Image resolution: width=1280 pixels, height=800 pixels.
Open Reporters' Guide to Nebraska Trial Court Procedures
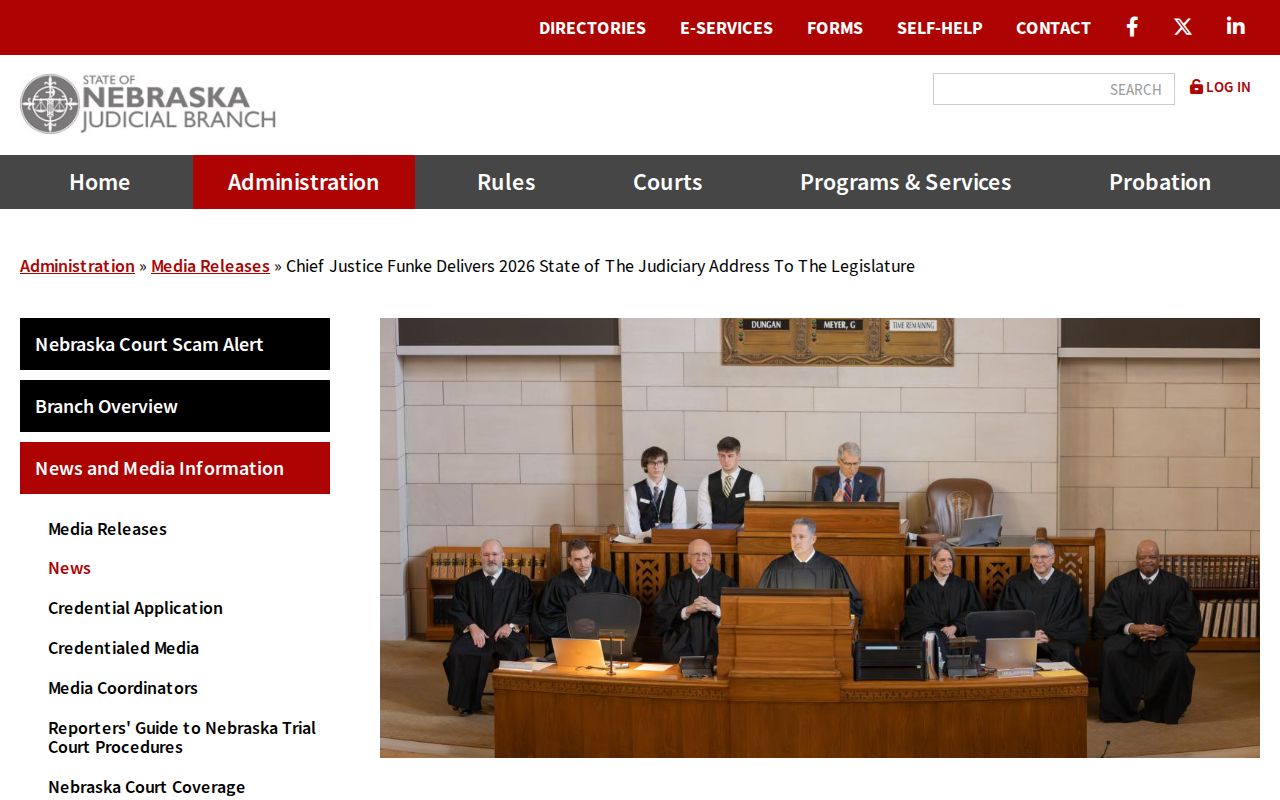182,737
